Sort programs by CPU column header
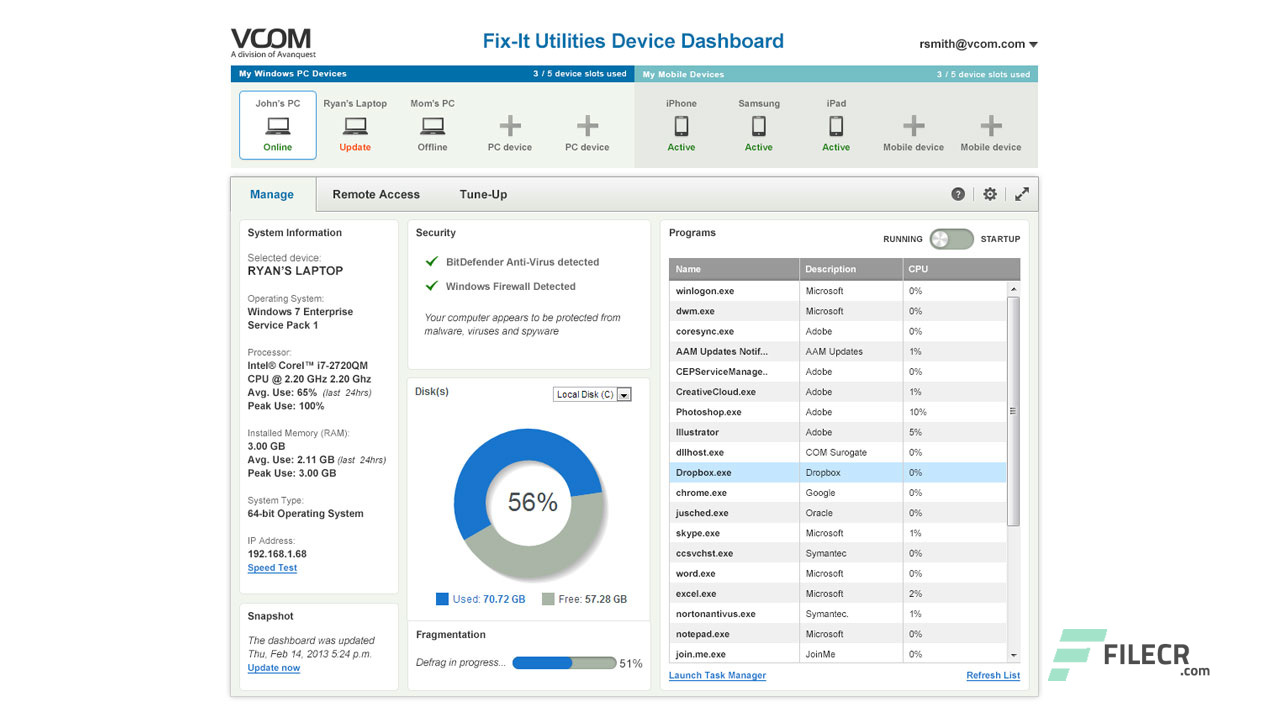Viewport: 1280px width, 720px height. (x=961, y=269)
